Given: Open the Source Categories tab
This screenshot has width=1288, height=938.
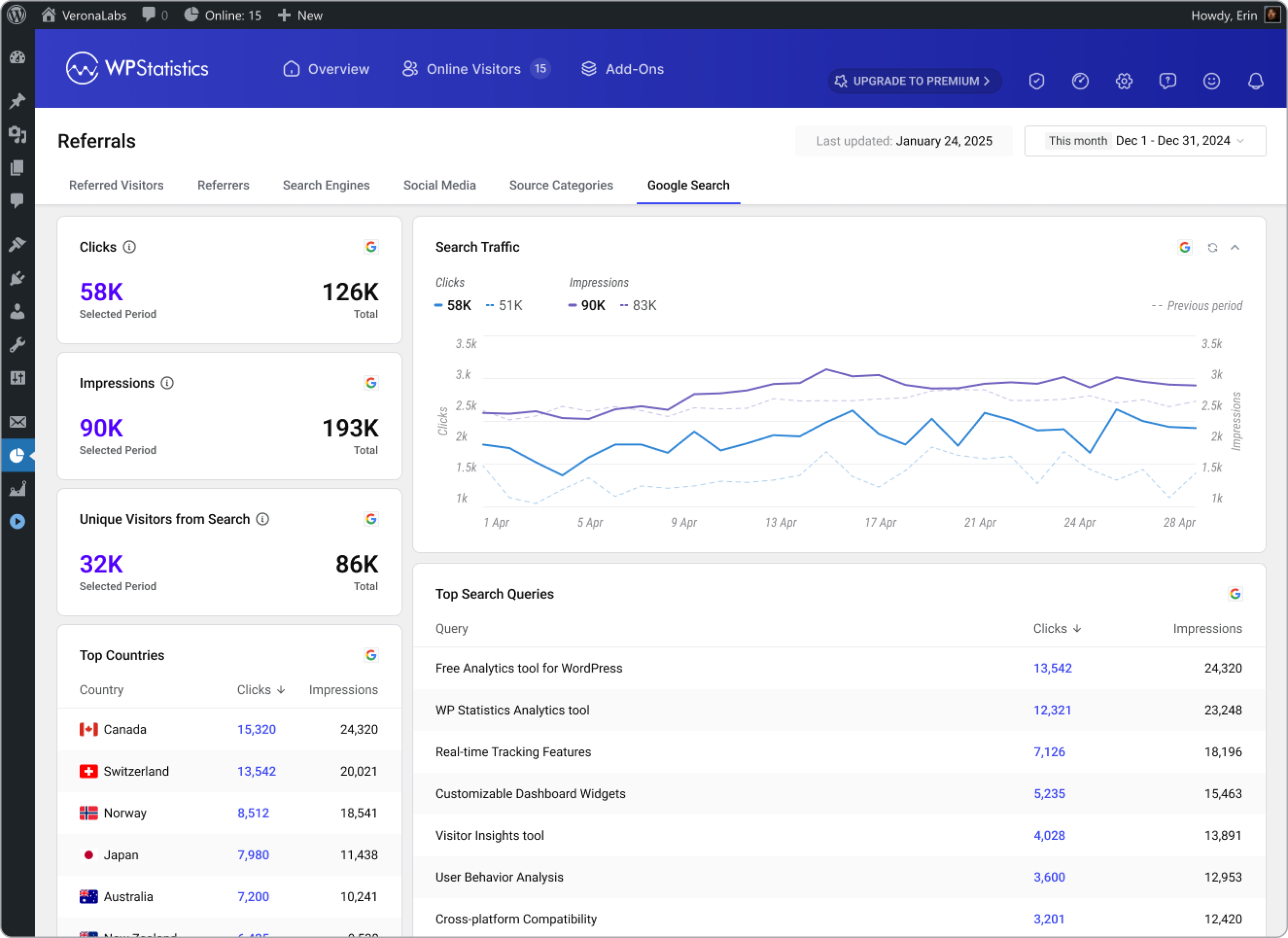Looking at the screenshot, I should tap(560, 185).
